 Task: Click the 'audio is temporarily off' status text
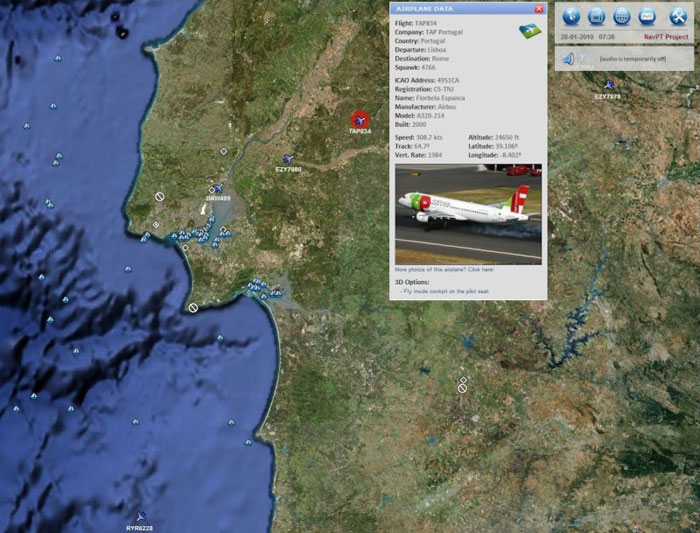coord(633,59)
